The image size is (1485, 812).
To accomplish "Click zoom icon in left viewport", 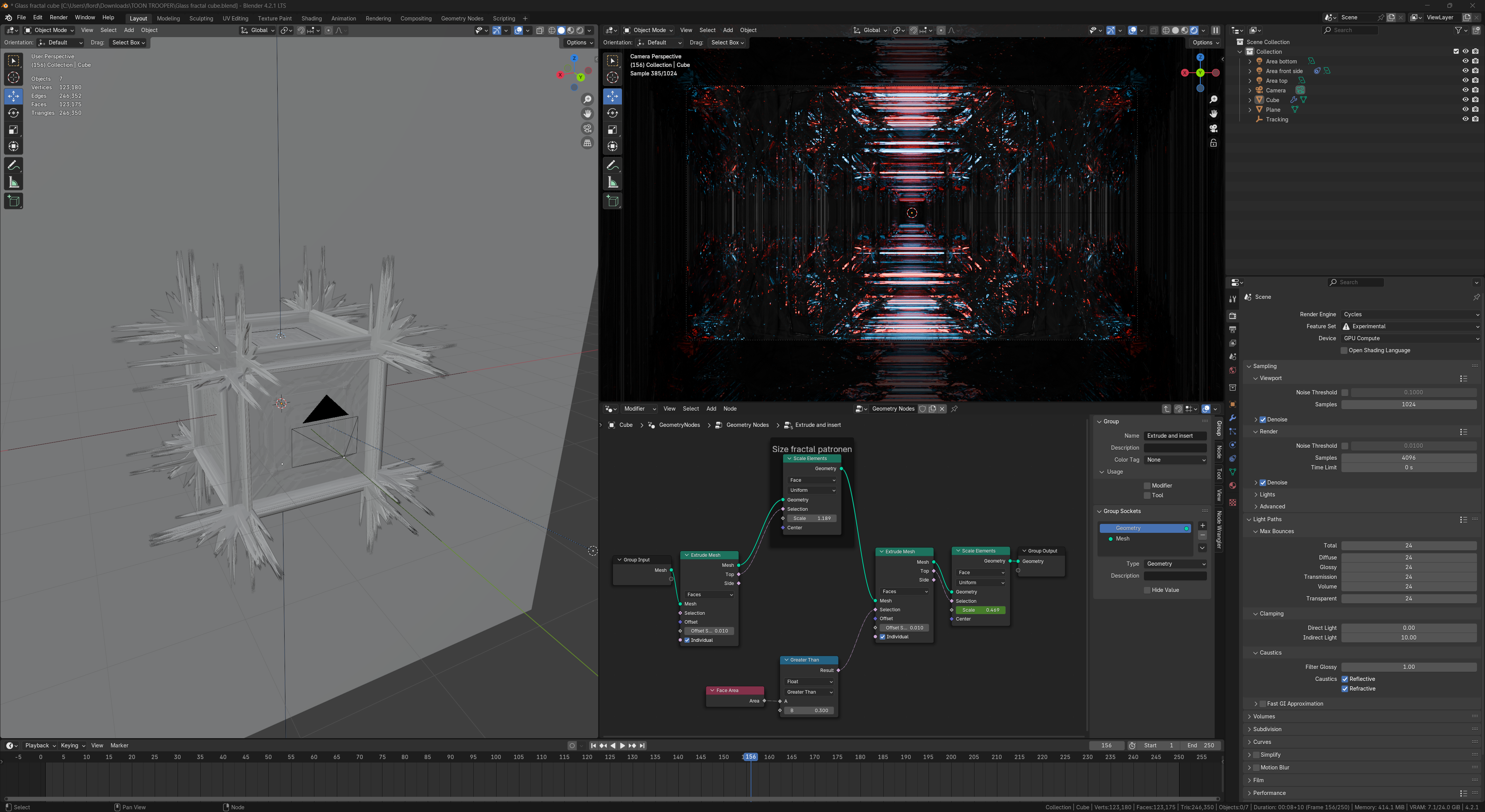I will click(587, 100).
